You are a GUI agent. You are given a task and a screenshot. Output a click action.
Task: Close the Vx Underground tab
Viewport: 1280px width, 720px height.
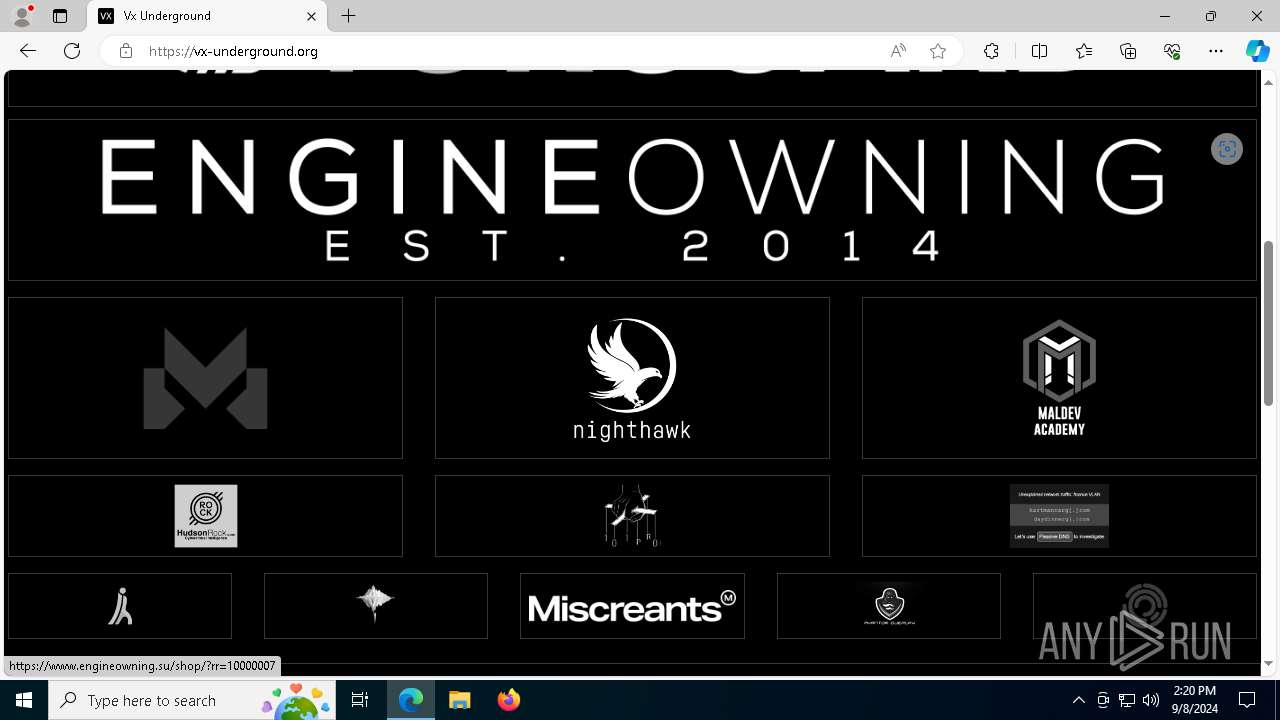pos(311,16)
